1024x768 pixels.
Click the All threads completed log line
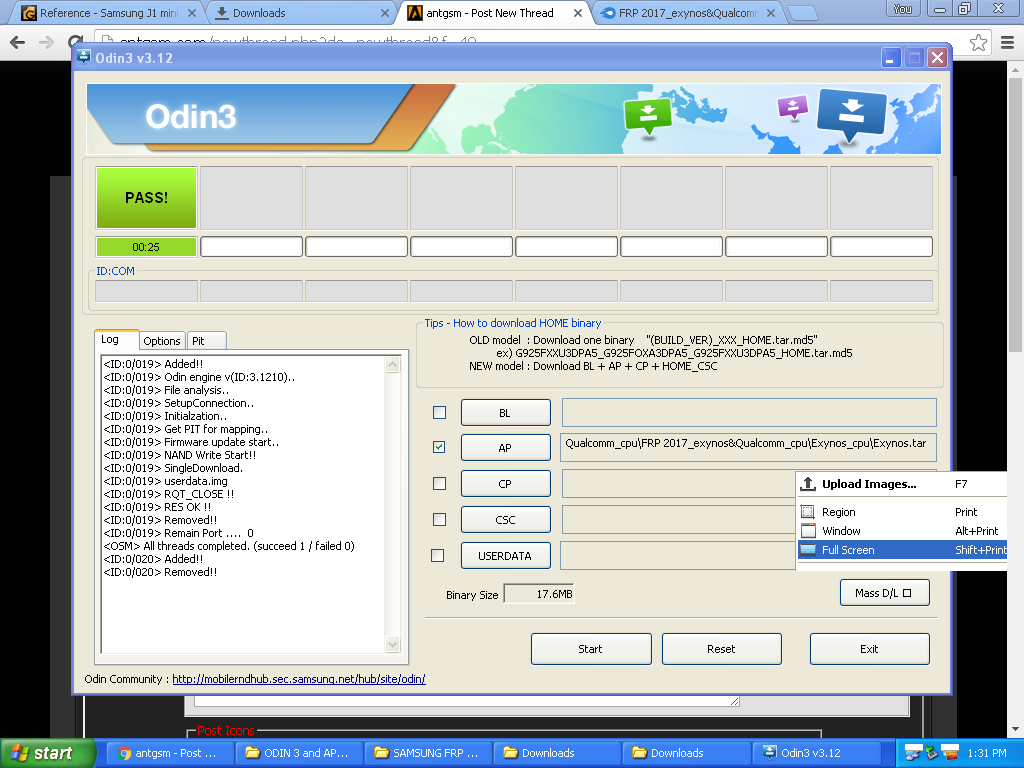pos(229,546)
